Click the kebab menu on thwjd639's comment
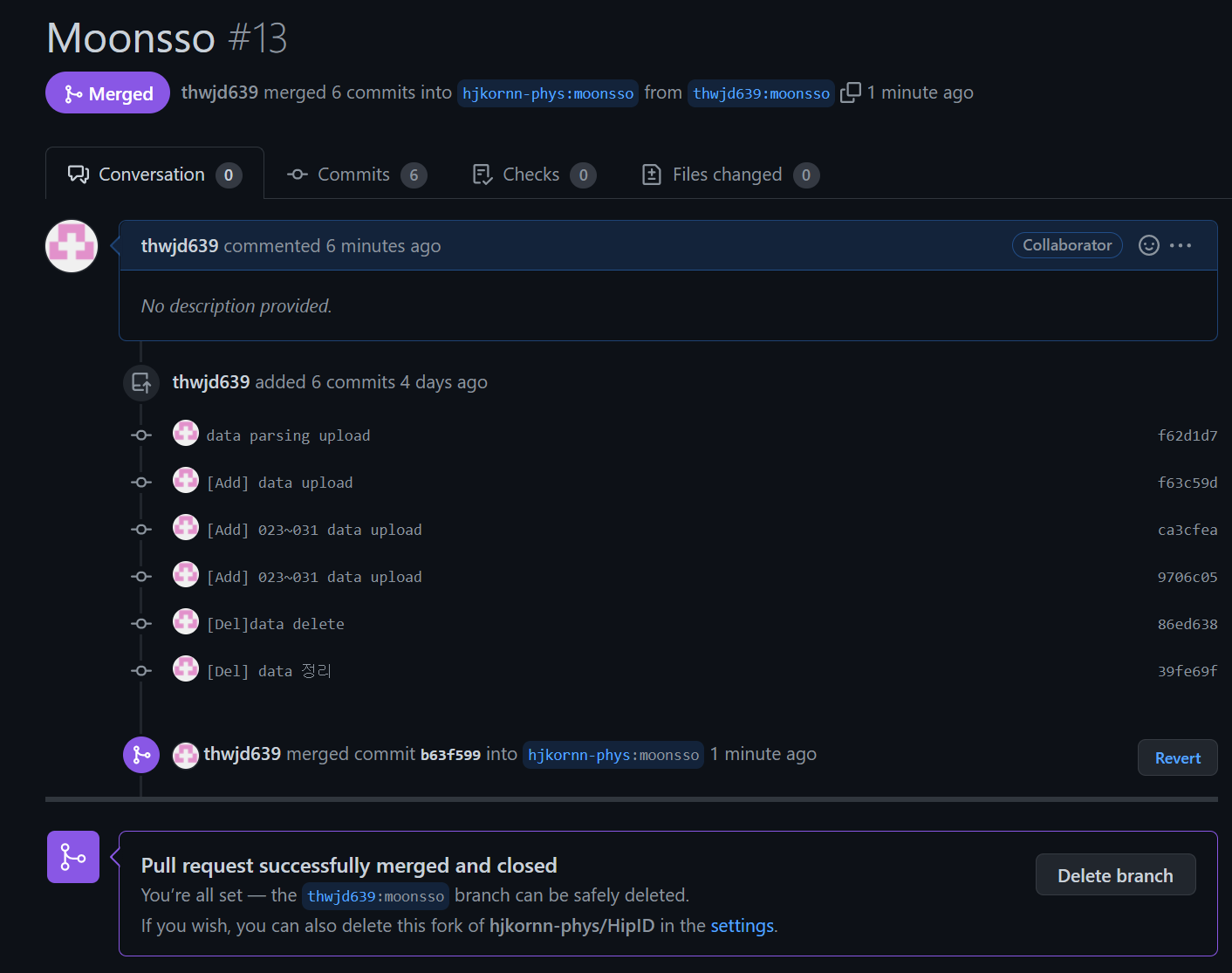Image resolution: width=1232 pixels, height=973 pixels. (x=1181, y=245)
